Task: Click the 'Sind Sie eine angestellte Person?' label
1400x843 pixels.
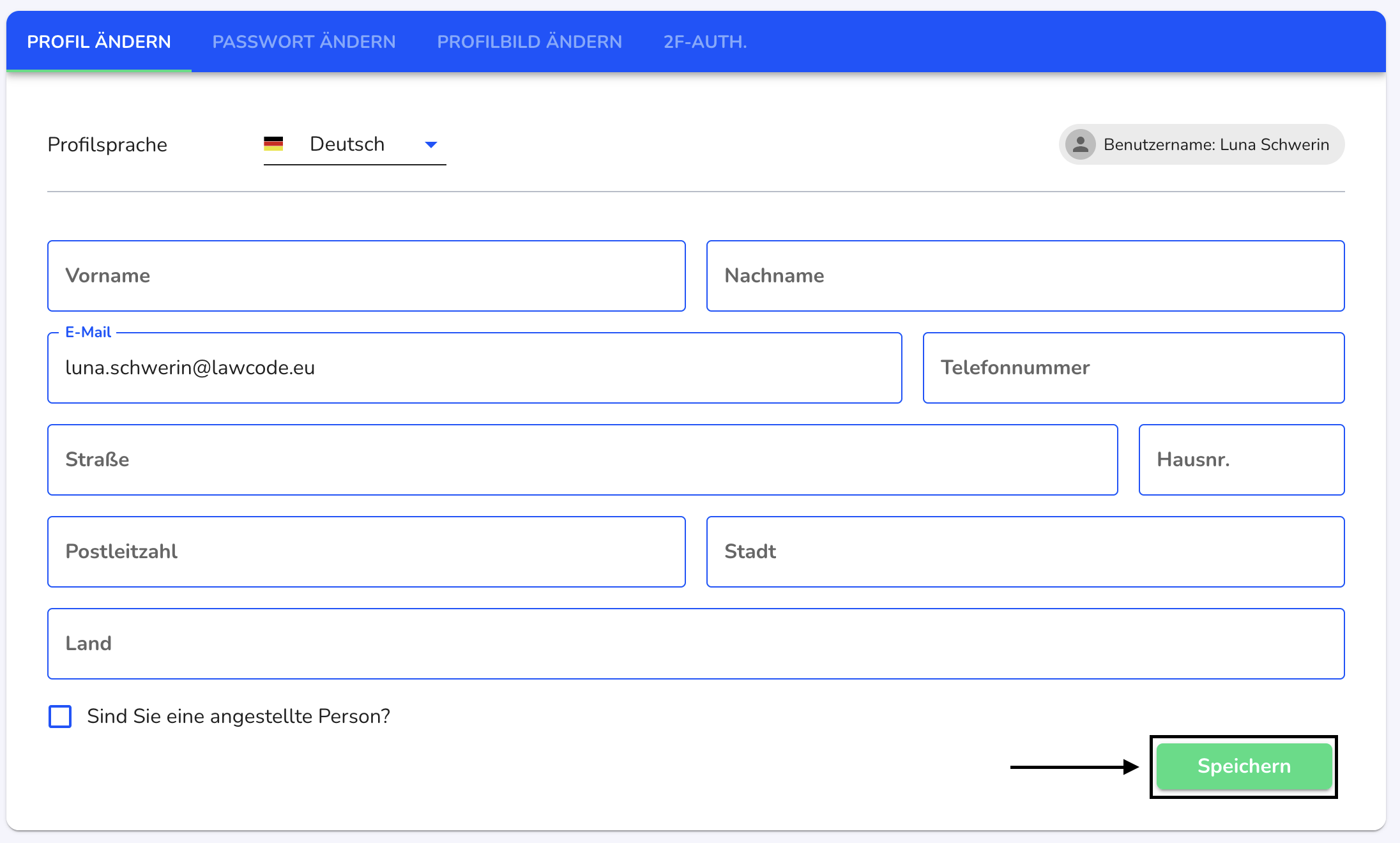Action: pyautogui.click(x=238, y=717)
